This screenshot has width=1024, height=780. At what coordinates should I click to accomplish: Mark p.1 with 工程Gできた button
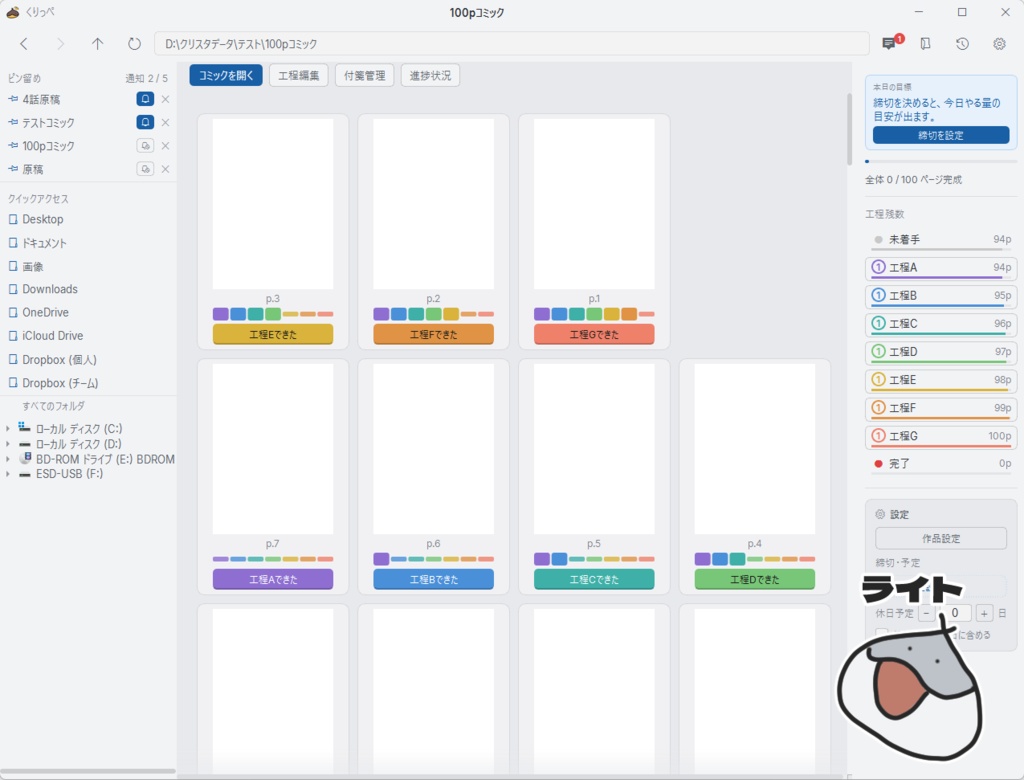coord(594,334)
